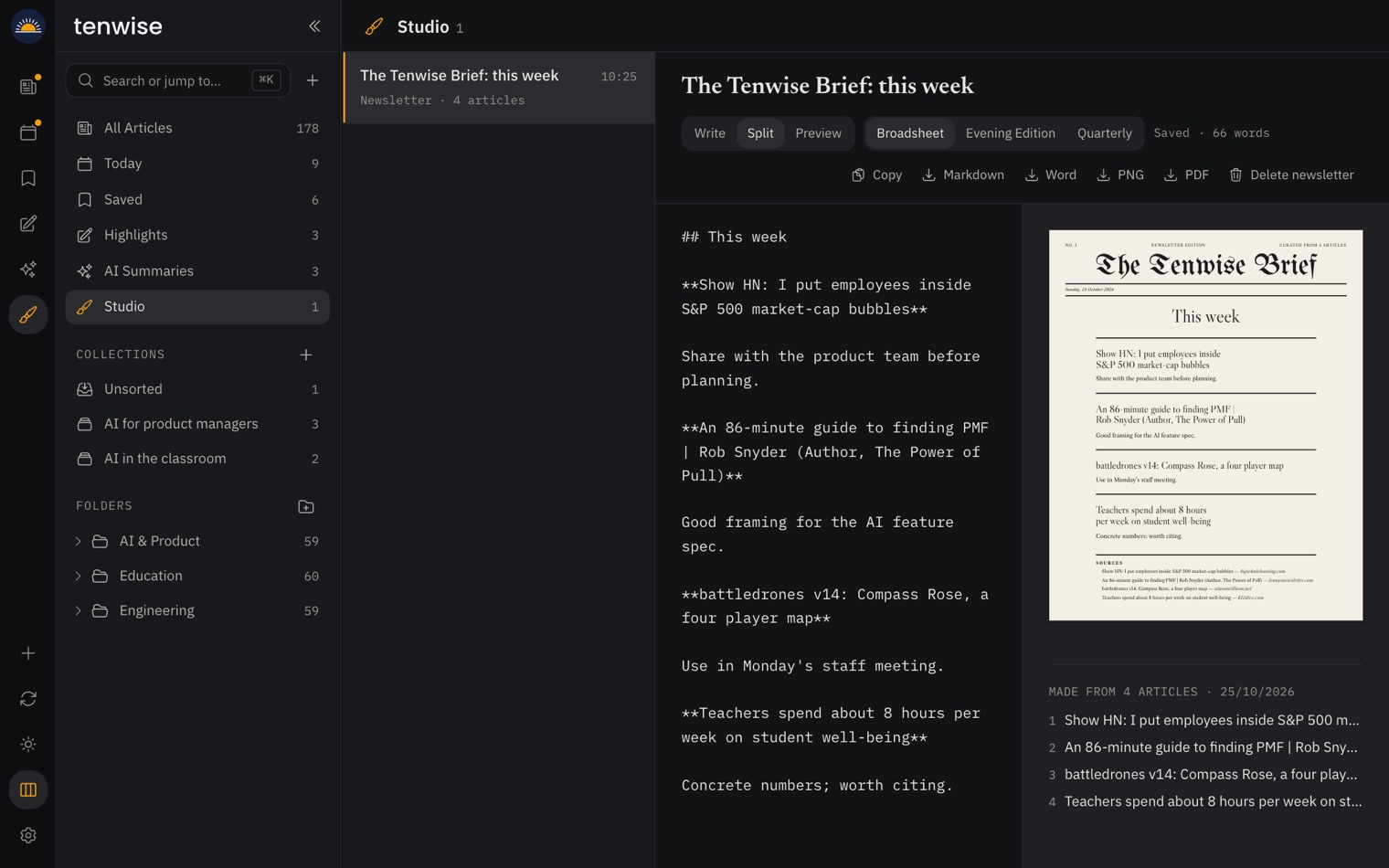Export the newsletter as PNG

coord(1119,175)
